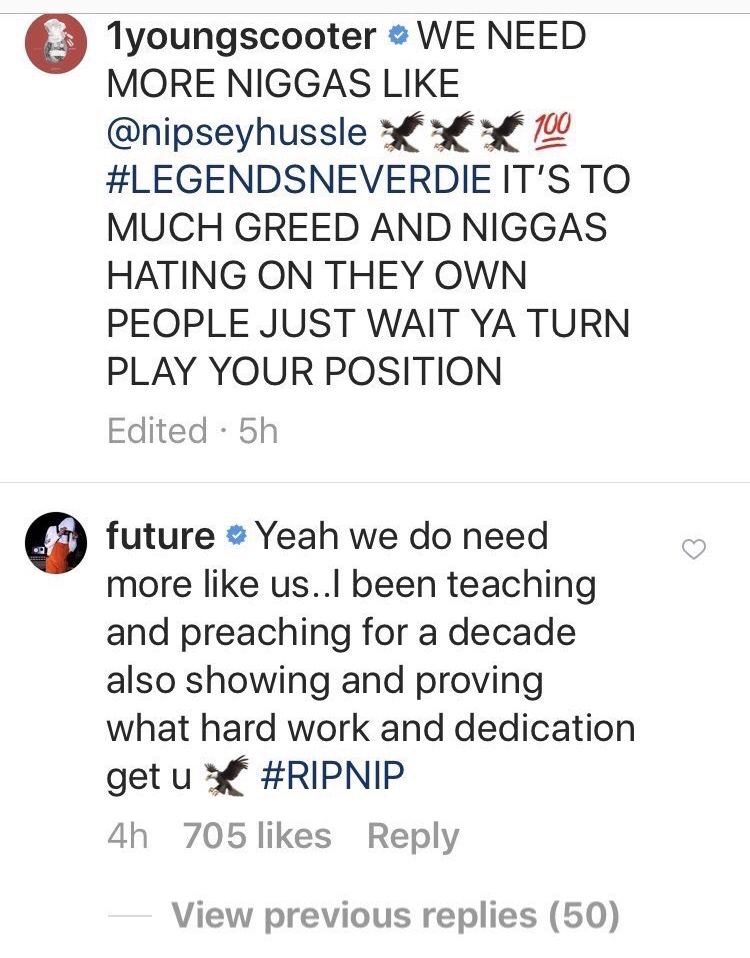Click the first eagle emoji after @nipseyhussle
The height and width of the screenshot is (958, 750).
coord(401,131)
